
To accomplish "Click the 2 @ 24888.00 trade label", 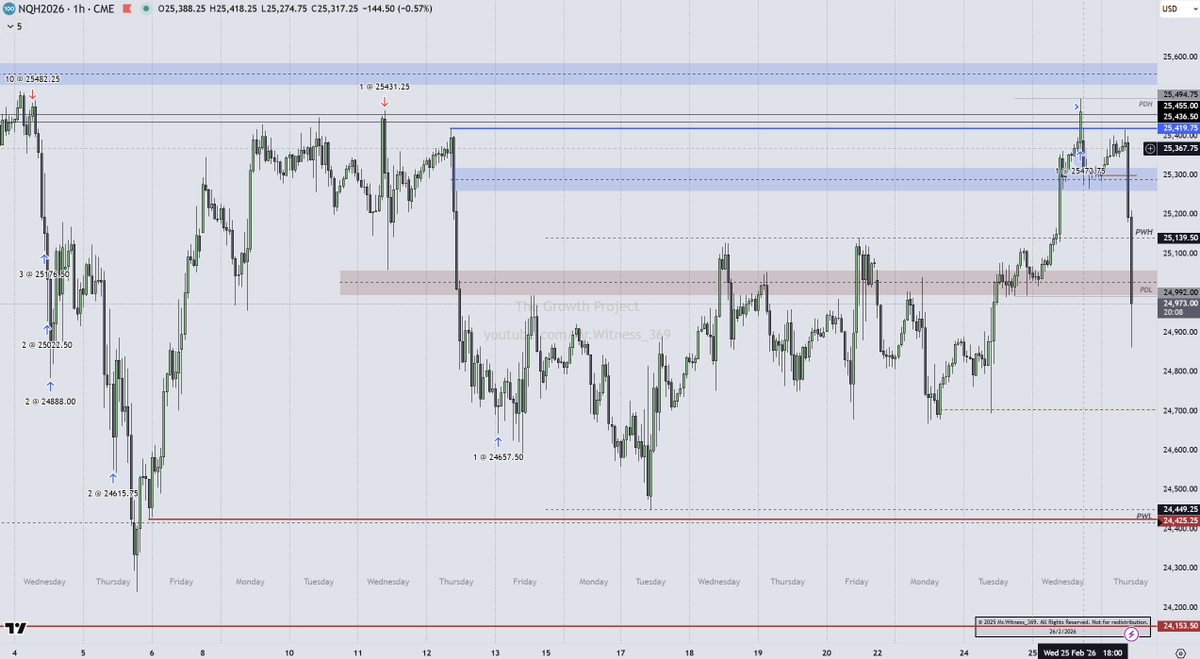I will coord(51,401).
